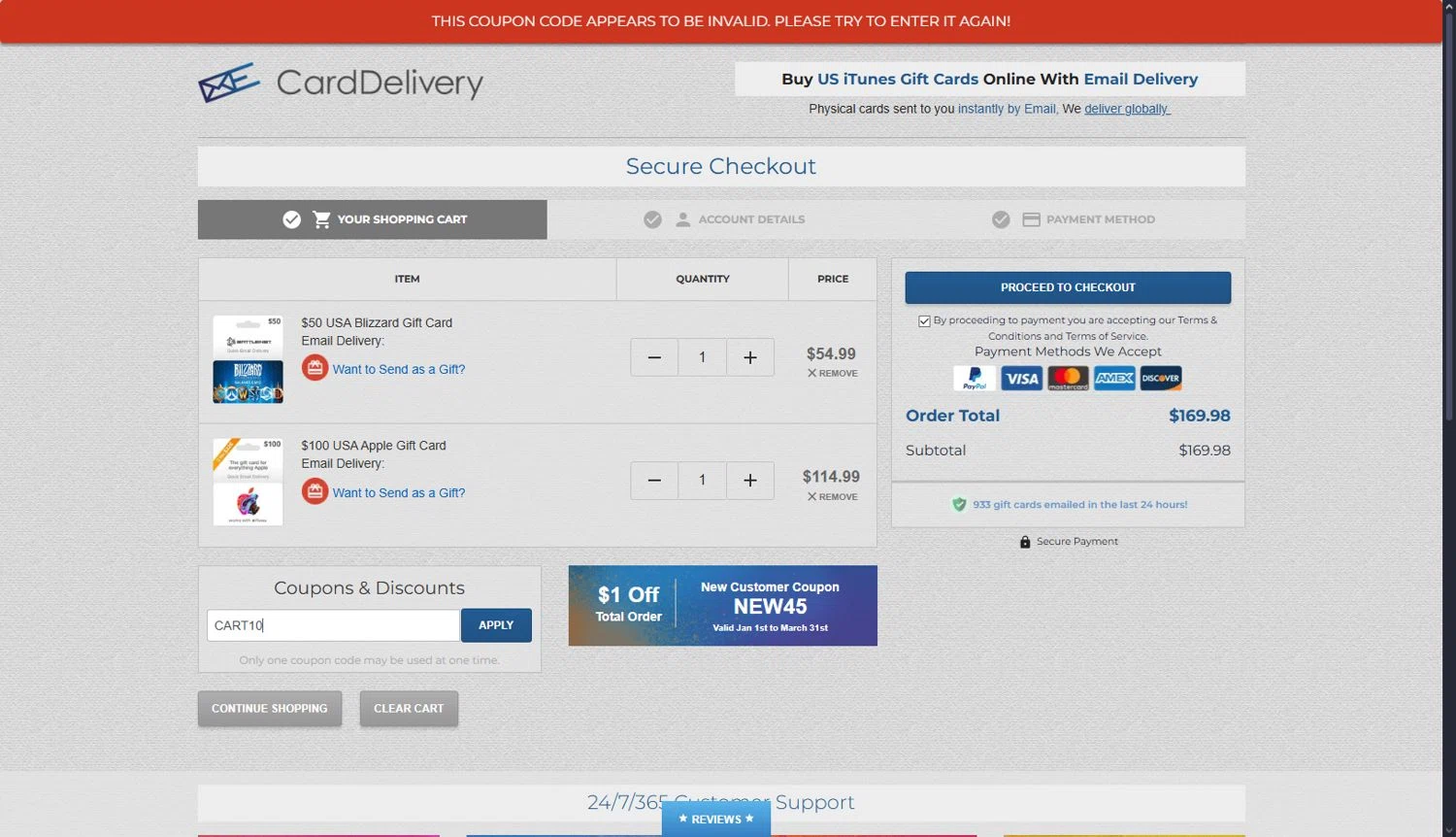Click Continue Shopping button

pos(270,709)
